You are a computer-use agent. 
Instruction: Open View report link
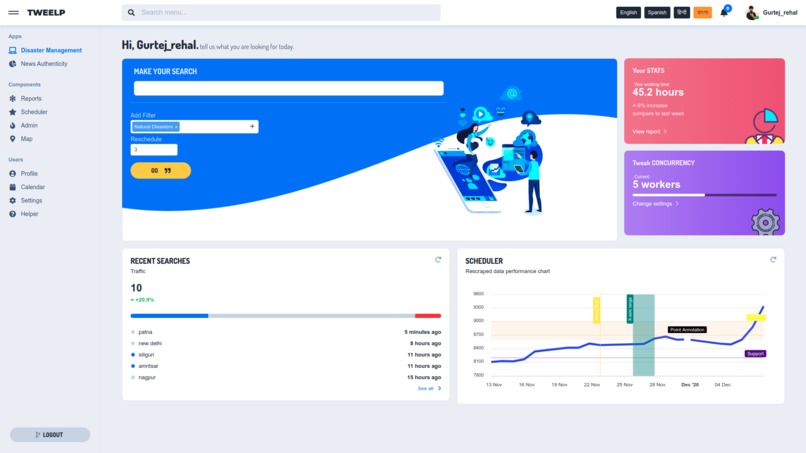[649, 132]
